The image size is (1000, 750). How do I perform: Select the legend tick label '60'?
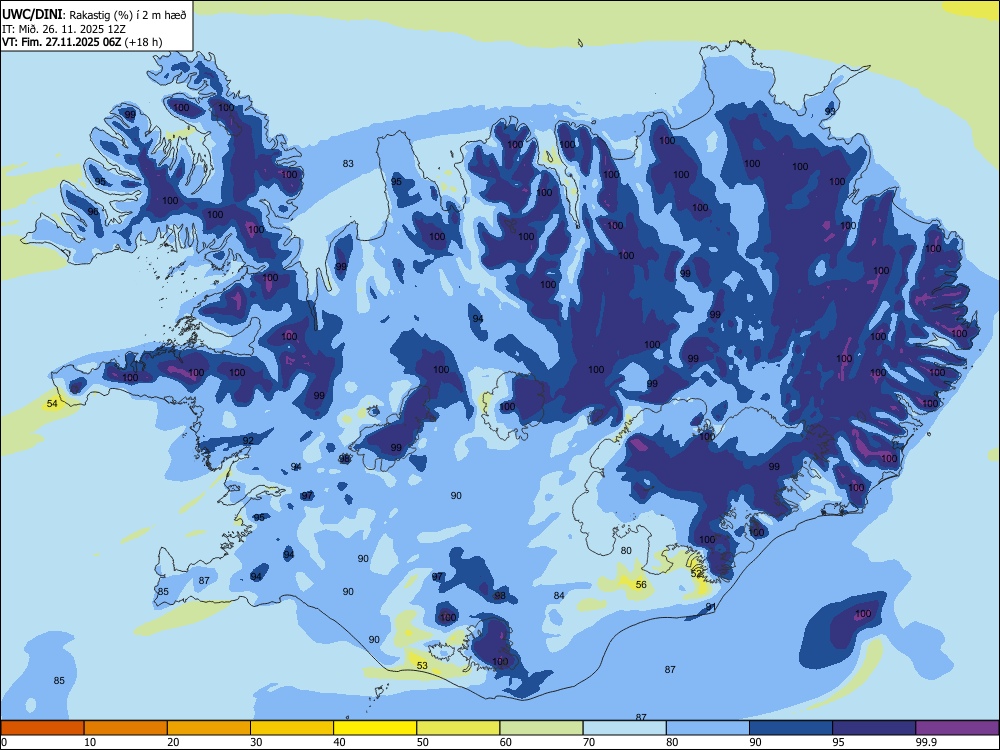(506, 742)
